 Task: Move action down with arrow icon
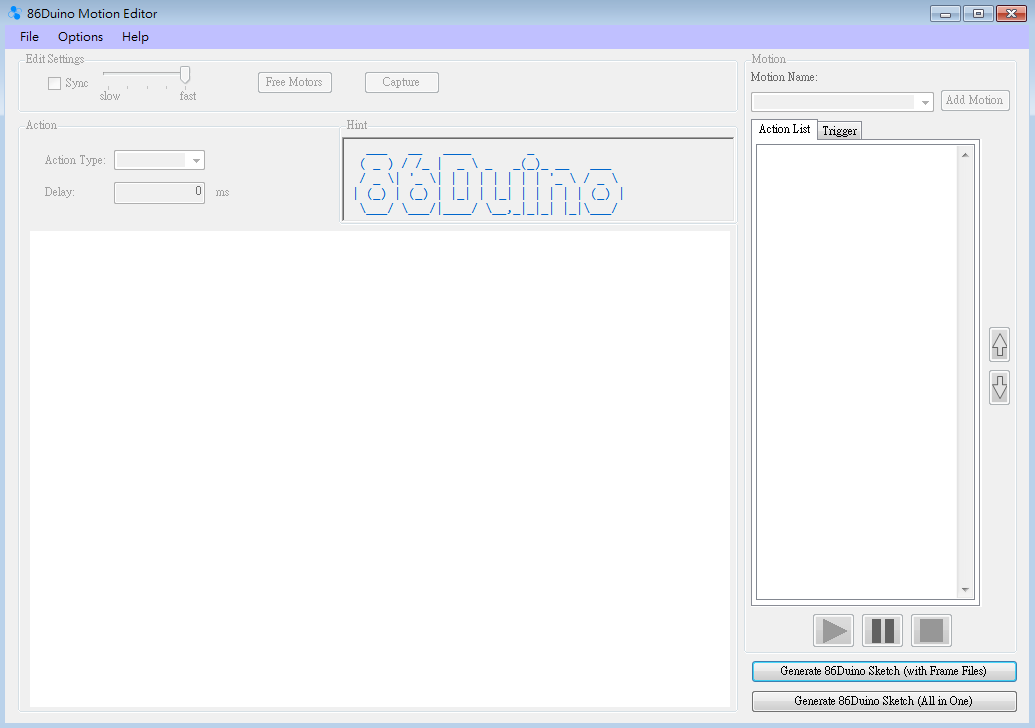tap(999, 387)
